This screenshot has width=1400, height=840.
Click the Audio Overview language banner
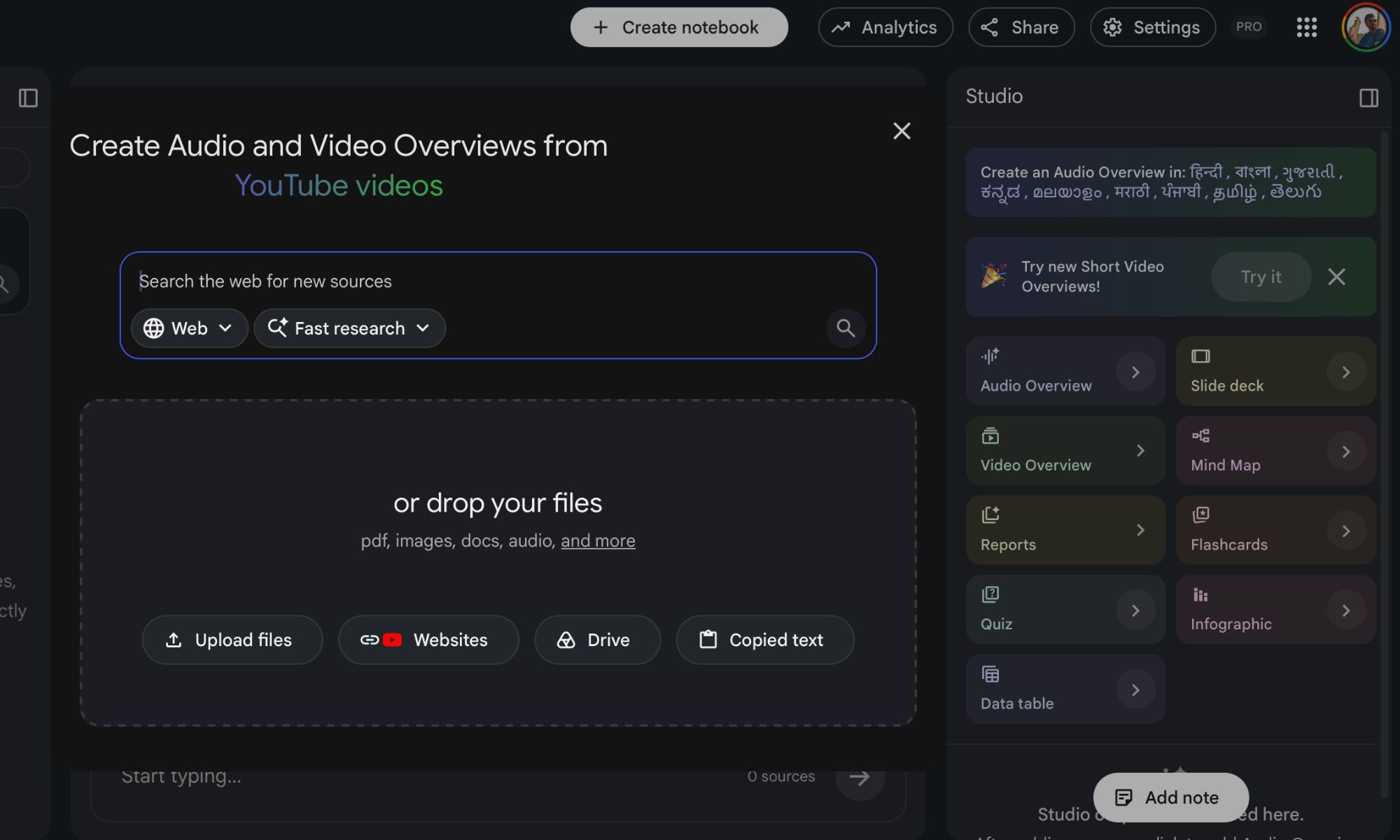coord(1170,182)
